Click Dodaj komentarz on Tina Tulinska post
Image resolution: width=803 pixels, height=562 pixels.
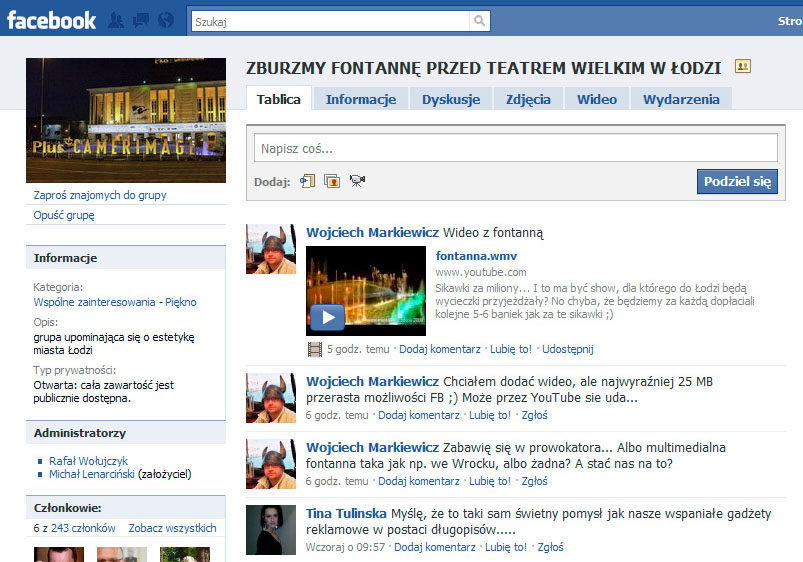tap(435, 547)
